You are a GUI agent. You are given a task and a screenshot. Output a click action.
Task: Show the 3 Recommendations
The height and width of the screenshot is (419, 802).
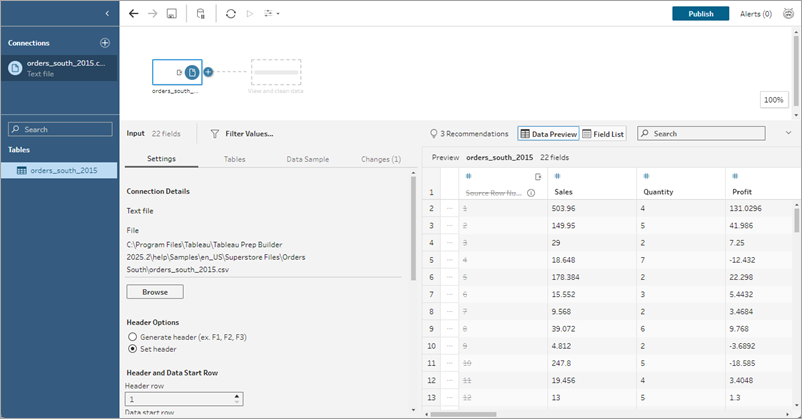click(x=469, y=134)
